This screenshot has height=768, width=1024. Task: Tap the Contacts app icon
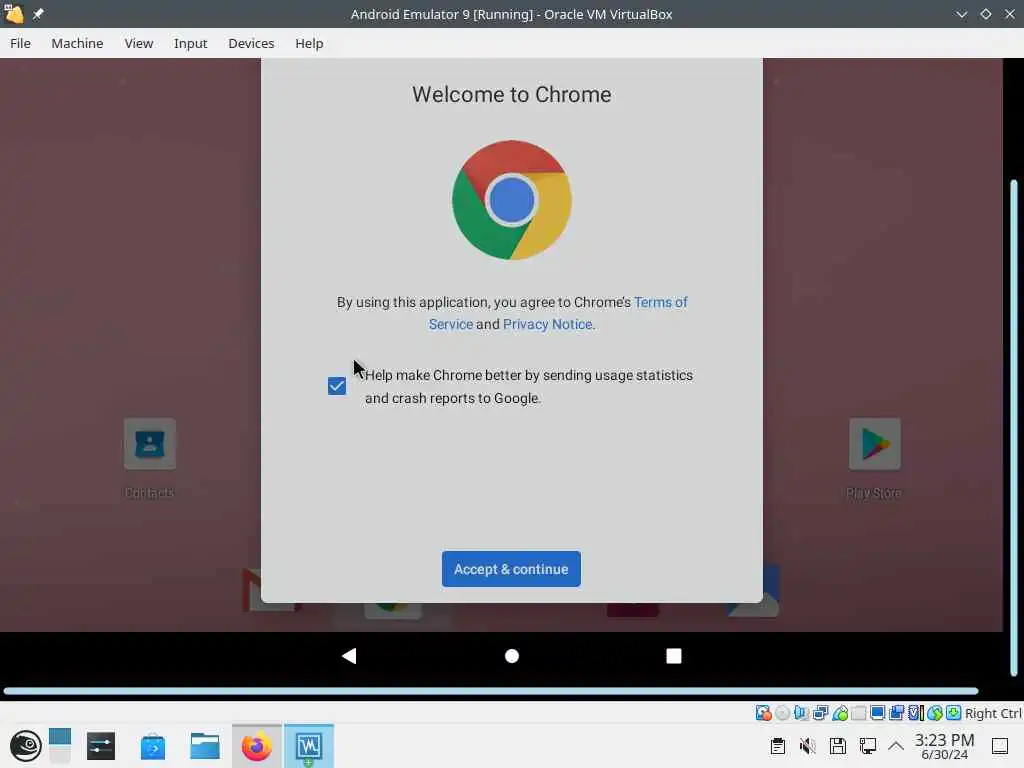[150, 444]
